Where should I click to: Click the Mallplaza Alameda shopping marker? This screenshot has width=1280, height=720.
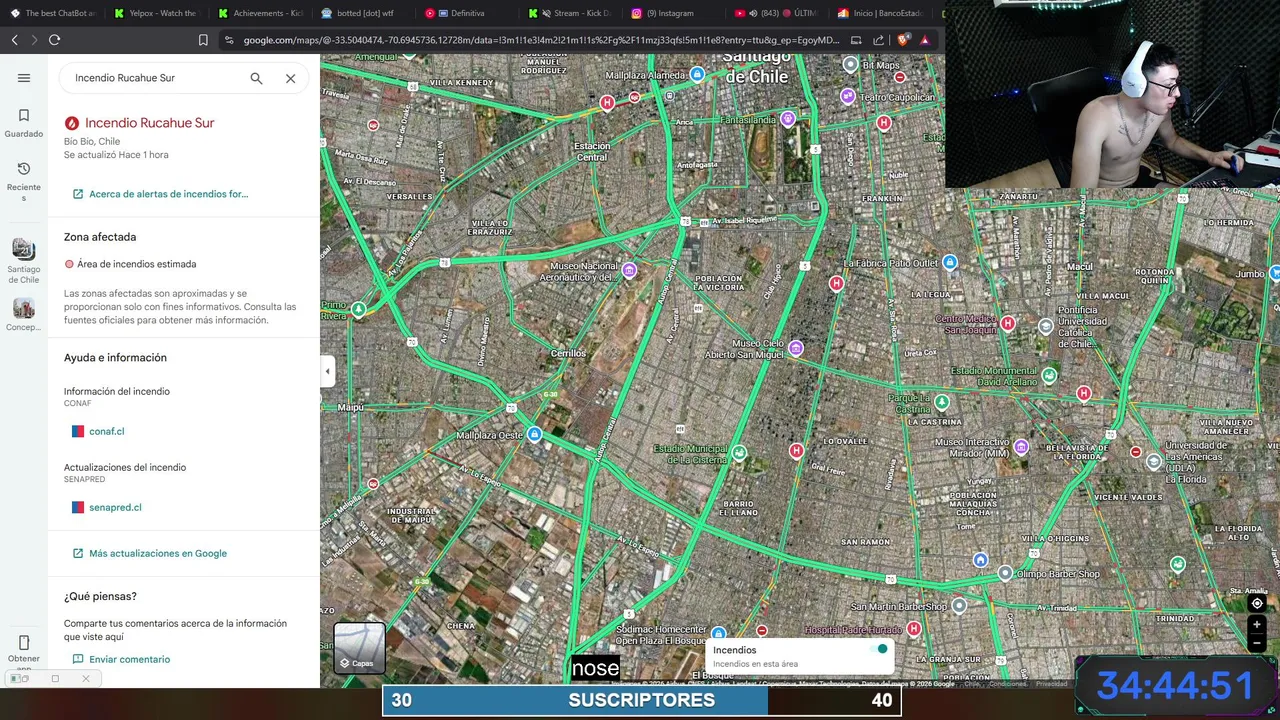click(x=697, y=75)
